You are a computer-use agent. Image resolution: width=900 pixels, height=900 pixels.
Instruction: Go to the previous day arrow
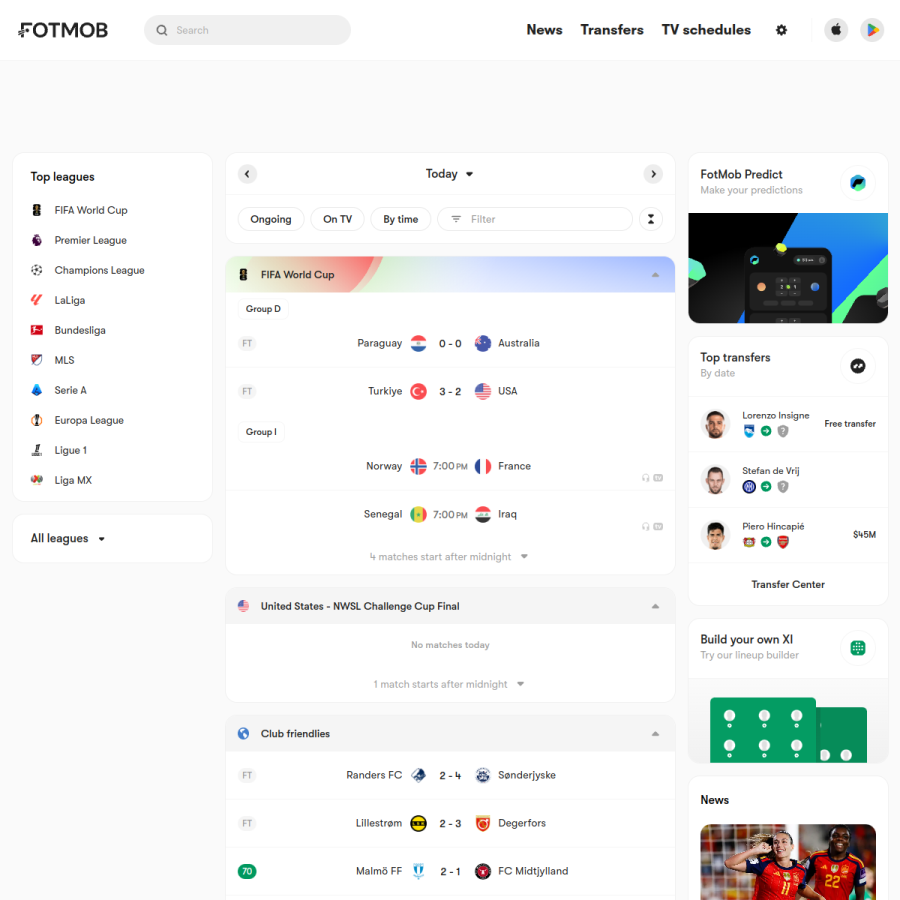(247, 174)
